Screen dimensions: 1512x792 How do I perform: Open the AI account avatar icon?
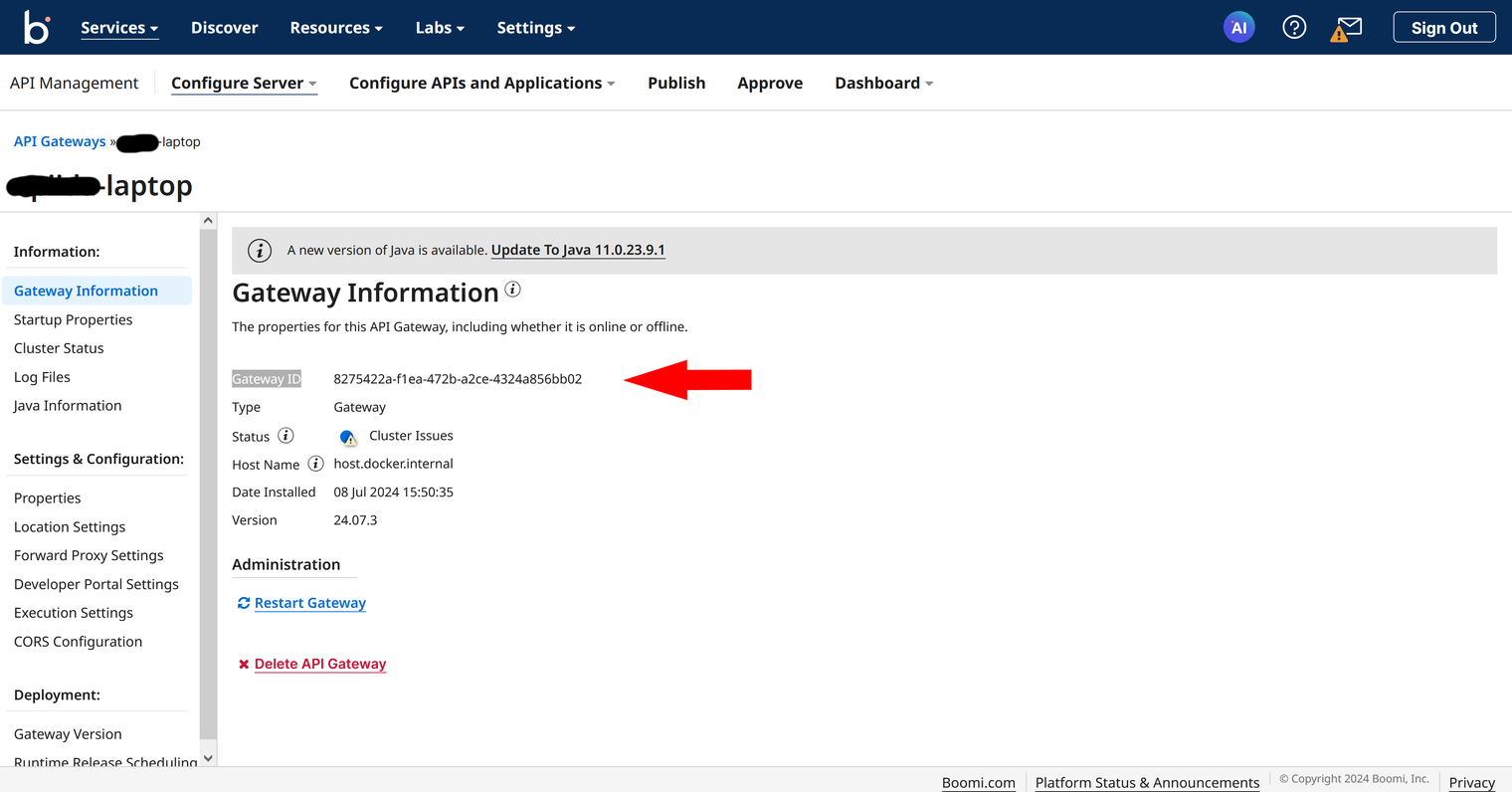click(1238, 27)
